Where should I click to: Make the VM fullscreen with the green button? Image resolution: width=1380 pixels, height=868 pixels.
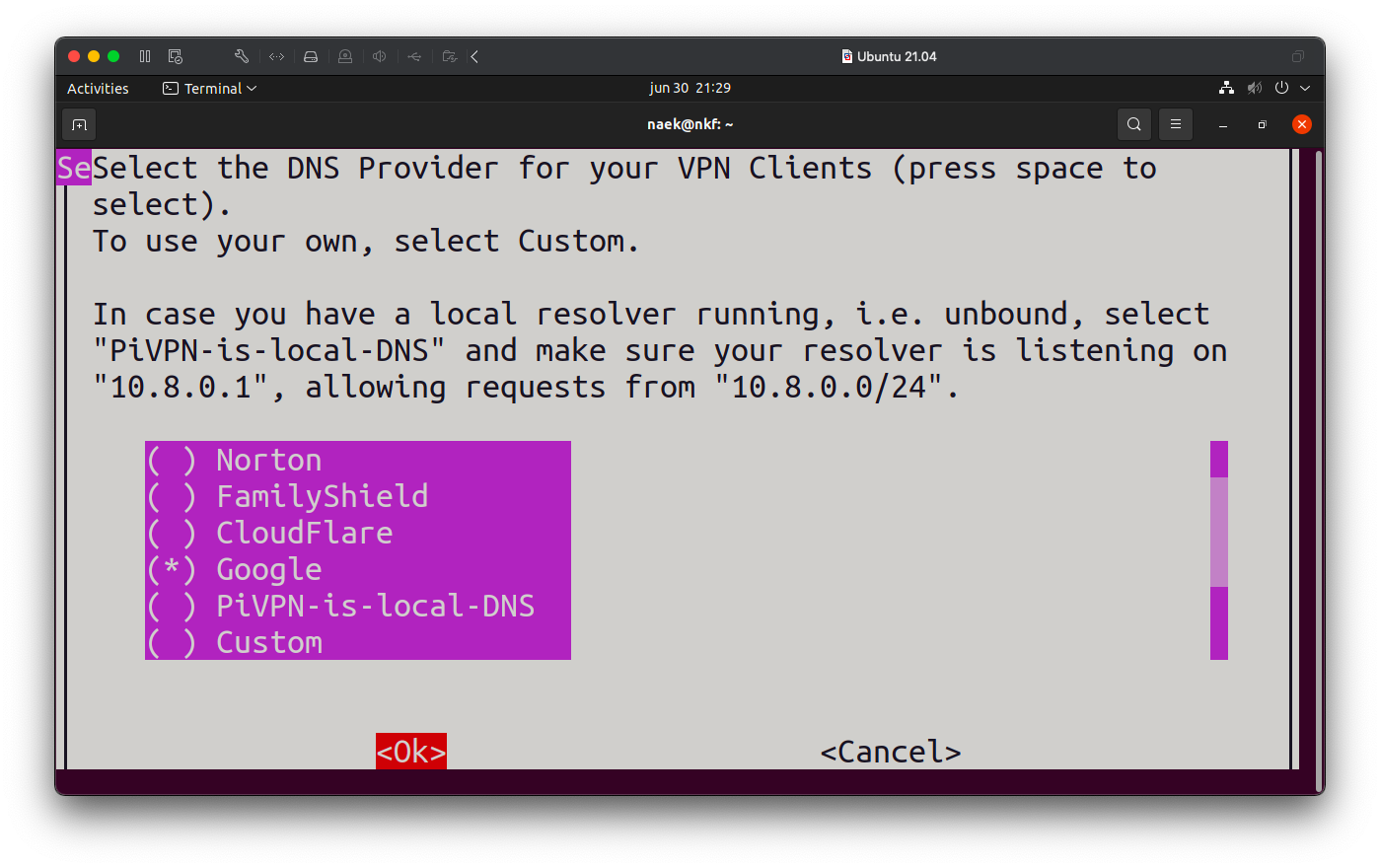(x=113, y=56)
